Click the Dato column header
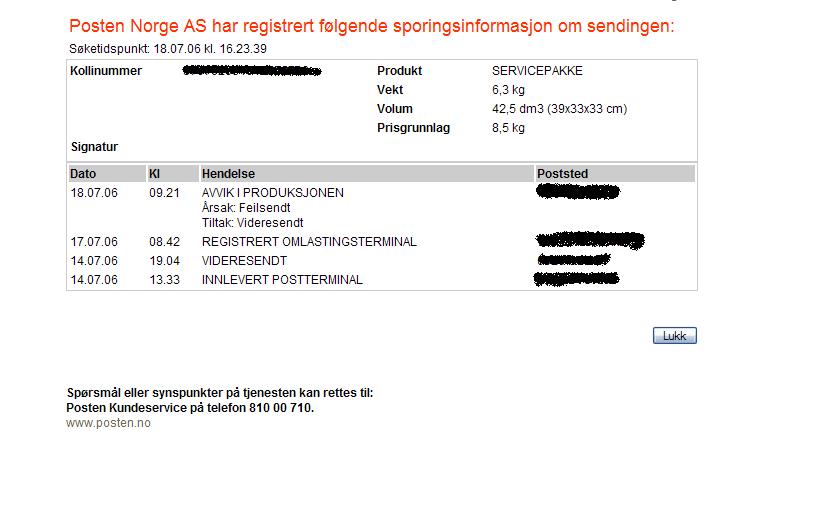 pyautogui.click(x=83, y=174)
